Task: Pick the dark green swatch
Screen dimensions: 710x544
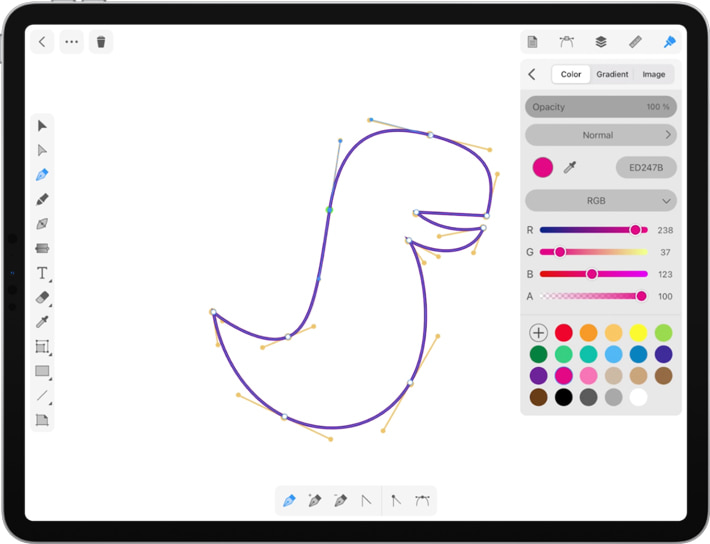Action: 538,354
